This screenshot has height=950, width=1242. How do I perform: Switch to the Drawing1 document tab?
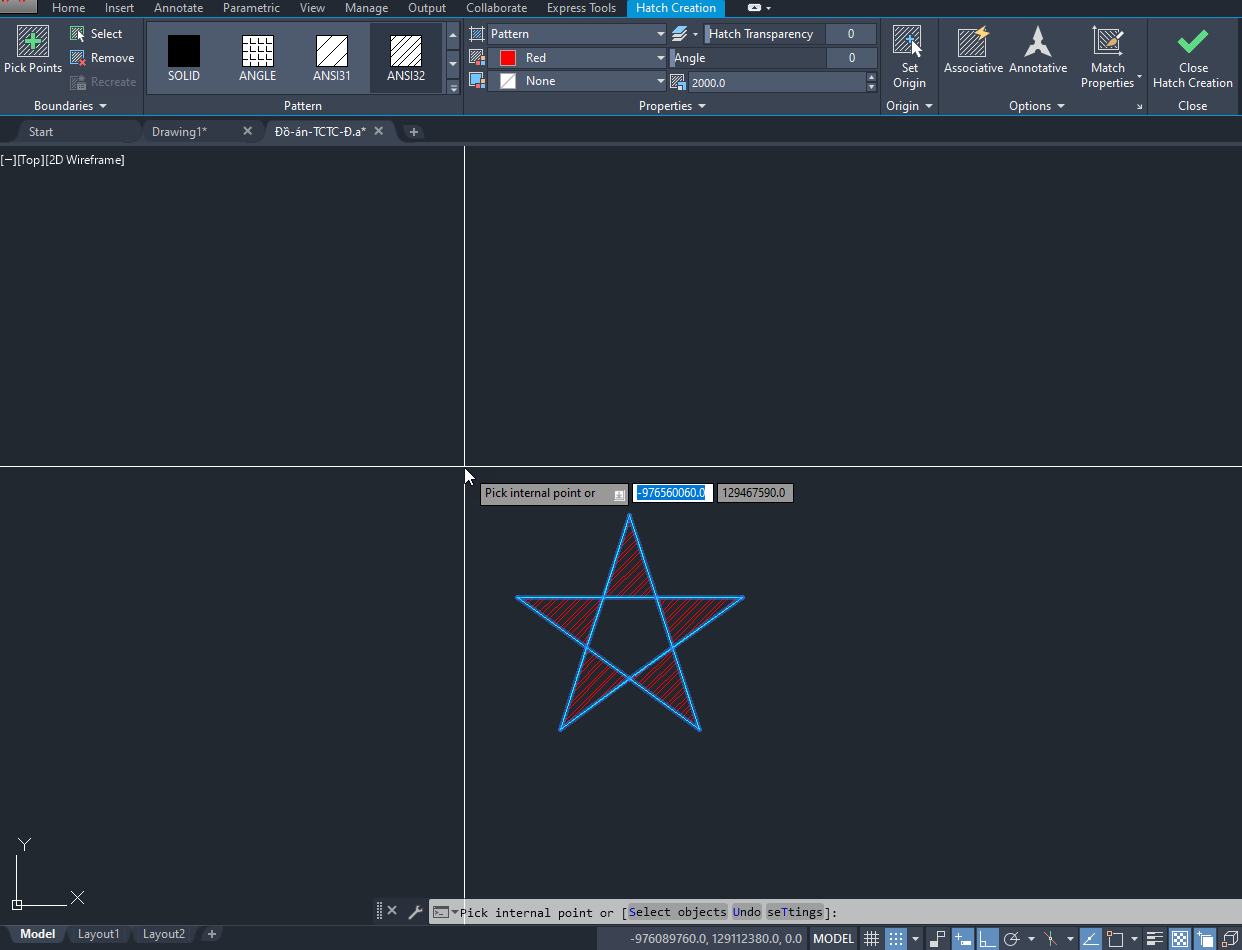(x=180, y=131)
